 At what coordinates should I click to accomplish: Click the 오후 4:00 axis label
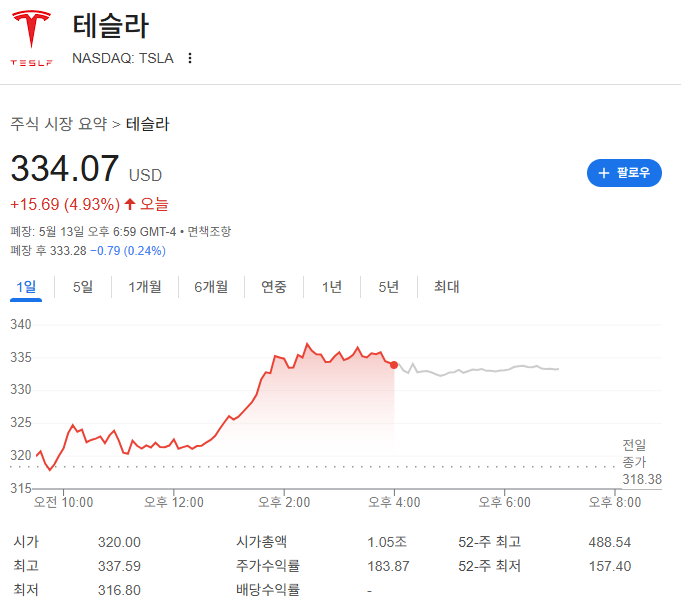pyautogui.click(x=394, y=502)
